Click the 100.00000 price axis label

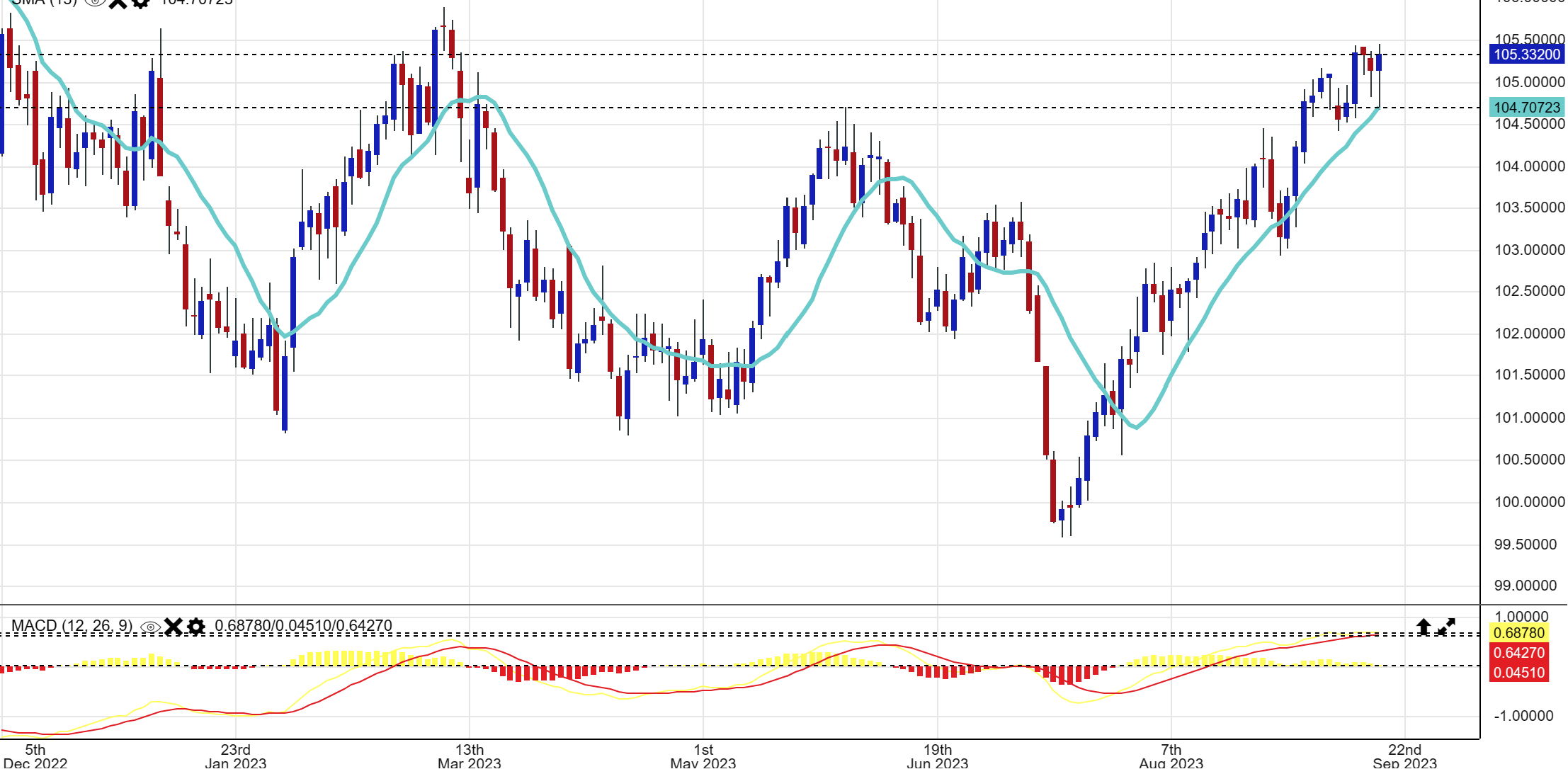tap(1529, 502)
